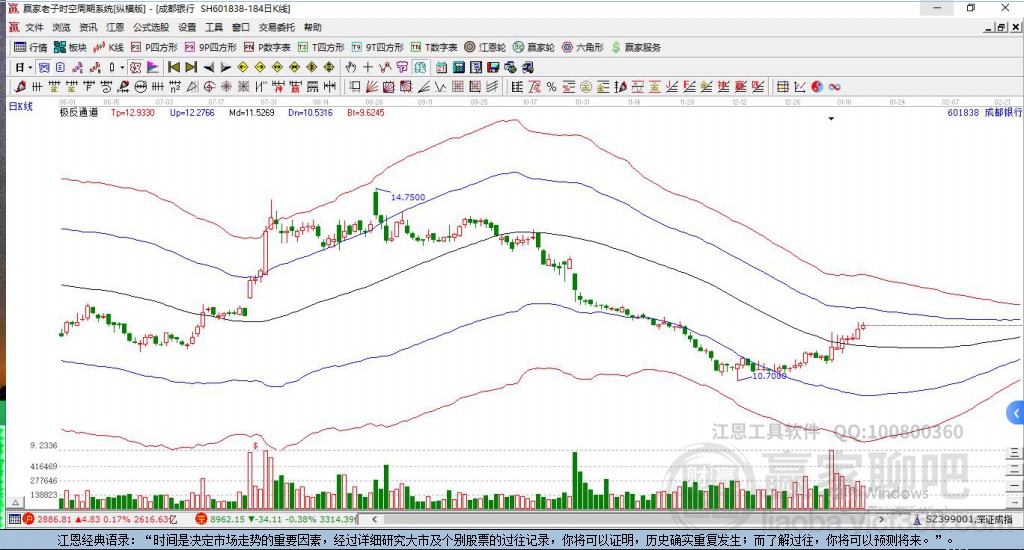Viewport: 1024px width, 550px height.
Task: Click the red floppy save icon
Action: 493,67
